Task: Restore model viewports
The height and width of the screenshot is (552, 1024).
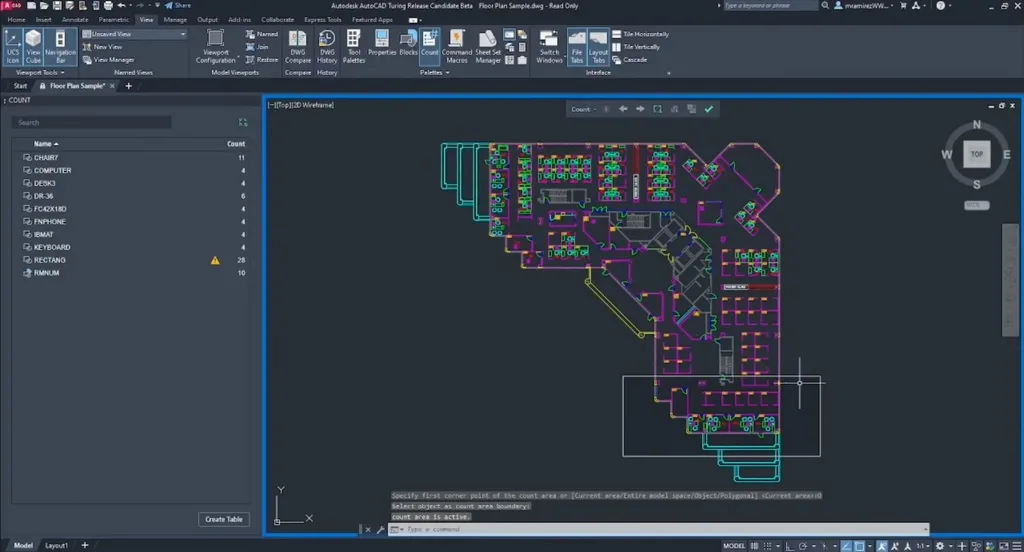Action: 262,59
